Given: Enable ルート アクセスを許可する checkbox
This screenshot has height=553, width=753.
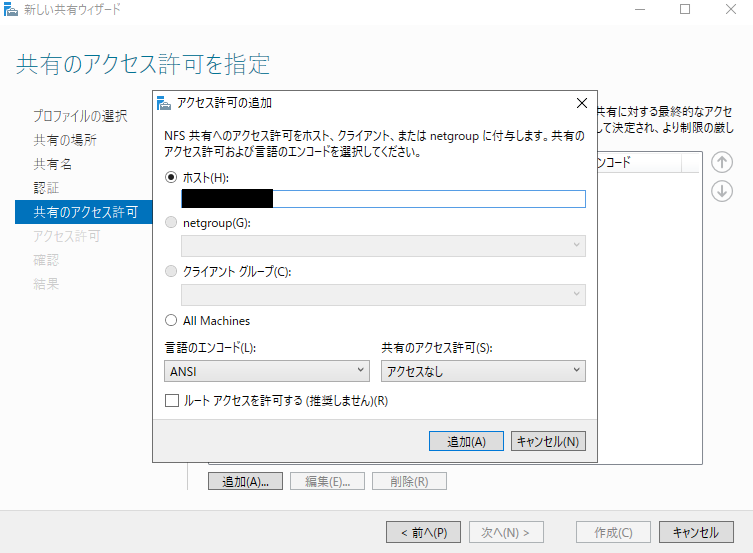Looking at the screenshot, I should tap(172, 400).
